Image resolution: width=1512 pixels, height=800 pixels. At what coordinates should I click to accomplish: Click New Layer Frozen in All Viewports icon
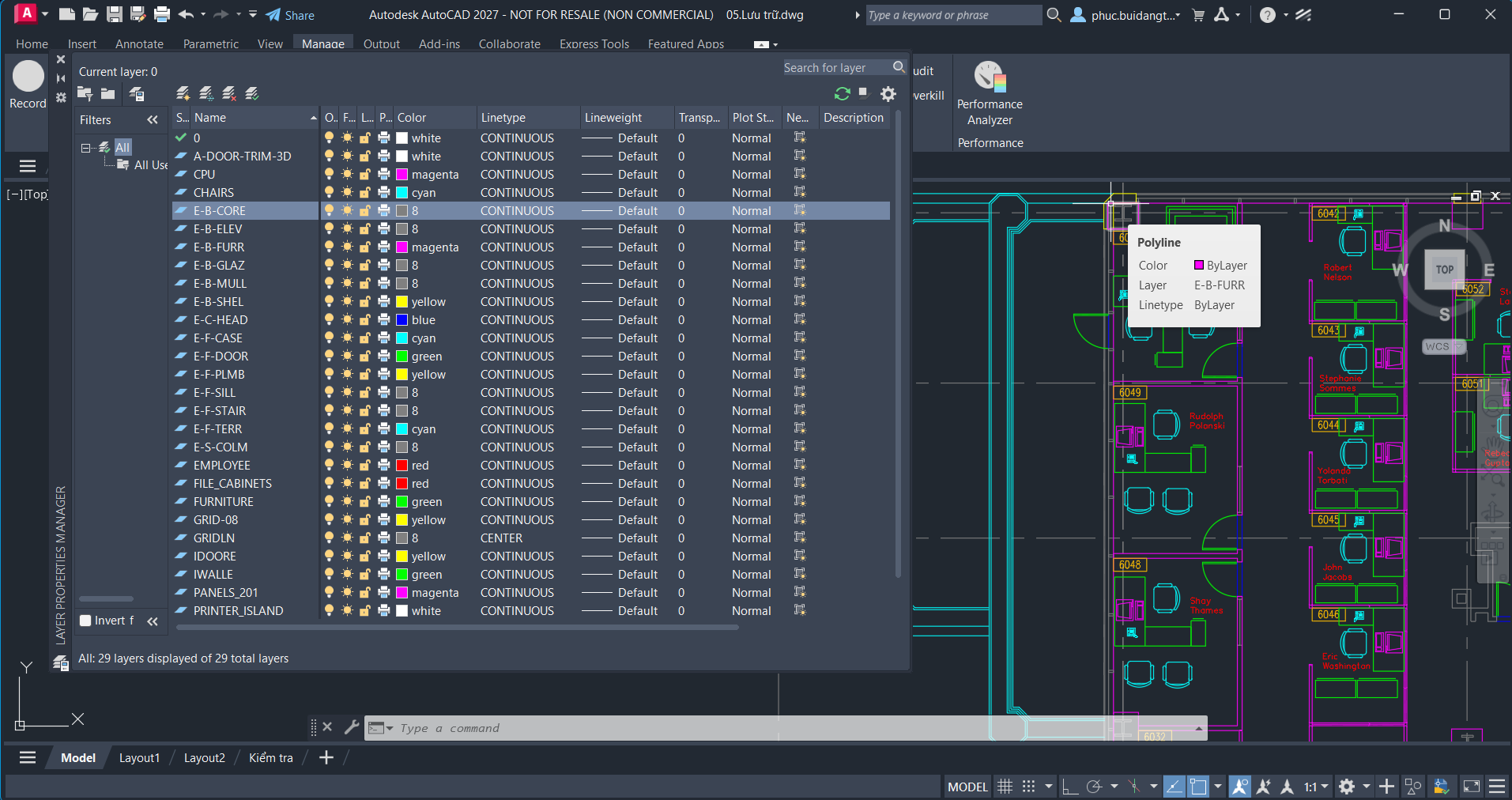click(x=206, y=94)
